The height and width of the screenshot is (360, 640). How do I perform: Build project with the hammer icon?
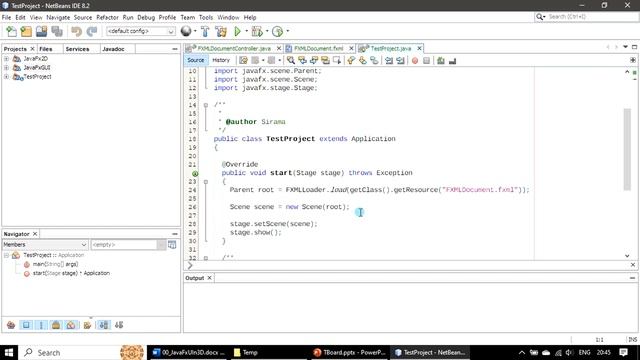click(205, 31)
